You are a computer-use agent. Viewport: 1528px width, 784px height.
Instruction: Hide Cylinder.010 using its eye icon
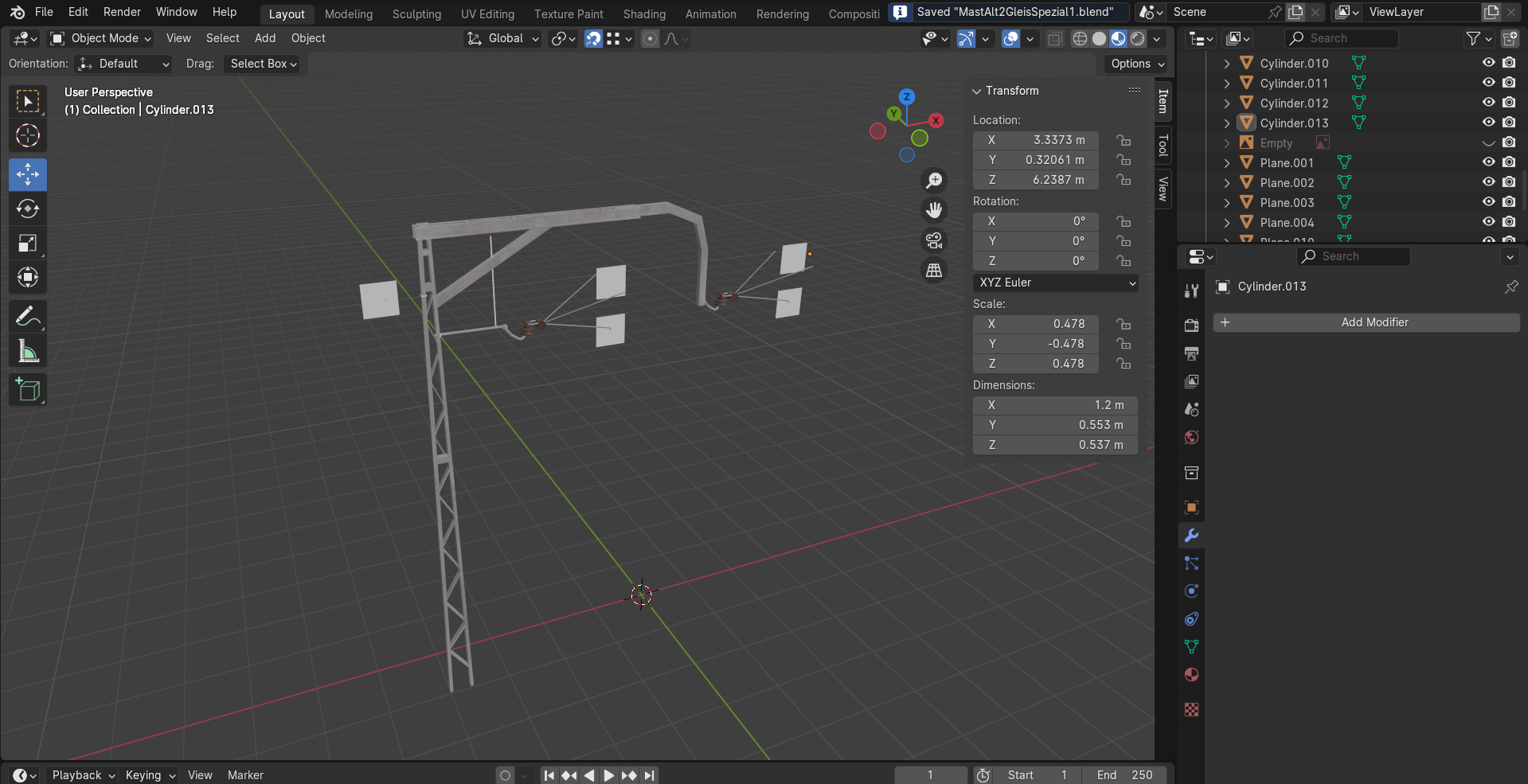coord(1488,63)
